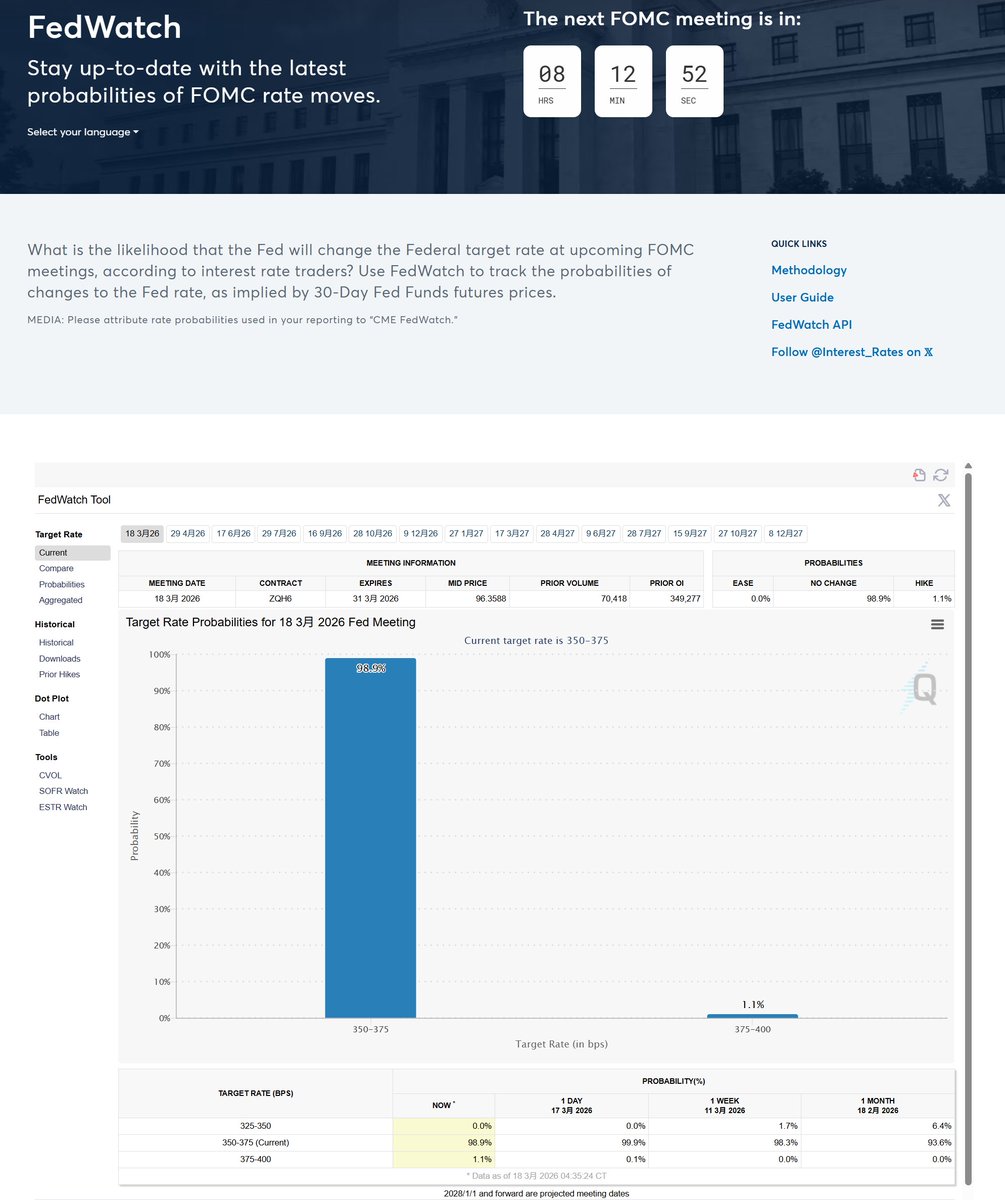
Task: Click the 6.4% one month value
Action: [x=940, y=1126]
